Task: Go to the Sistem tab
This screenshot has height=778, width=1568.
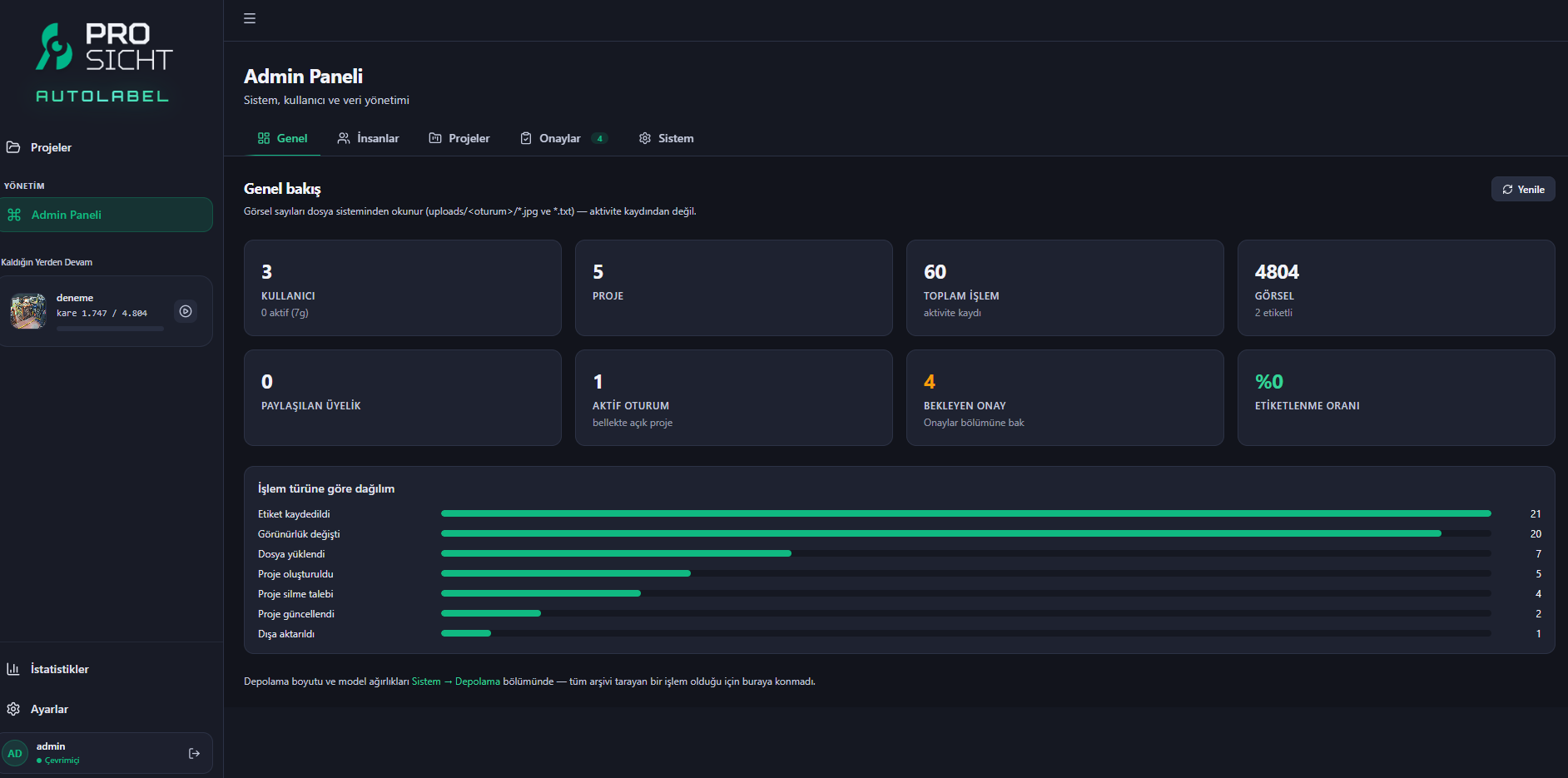Action: pos(666,138)
